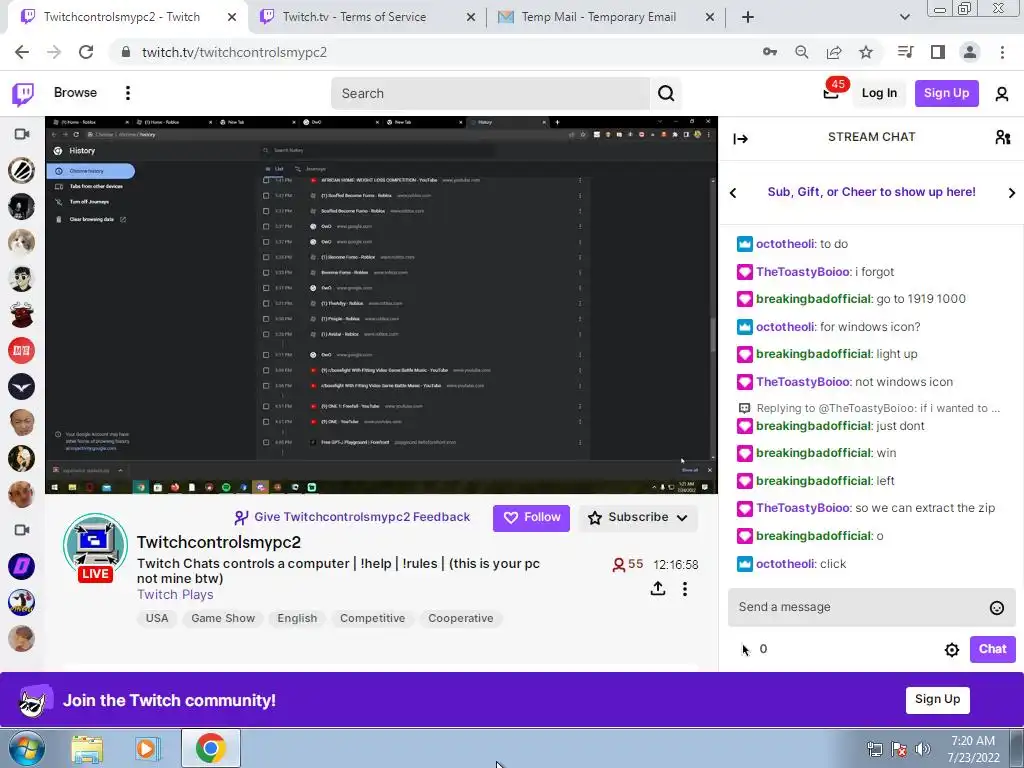Click the bookmark star in address bar

click(866, 52)
